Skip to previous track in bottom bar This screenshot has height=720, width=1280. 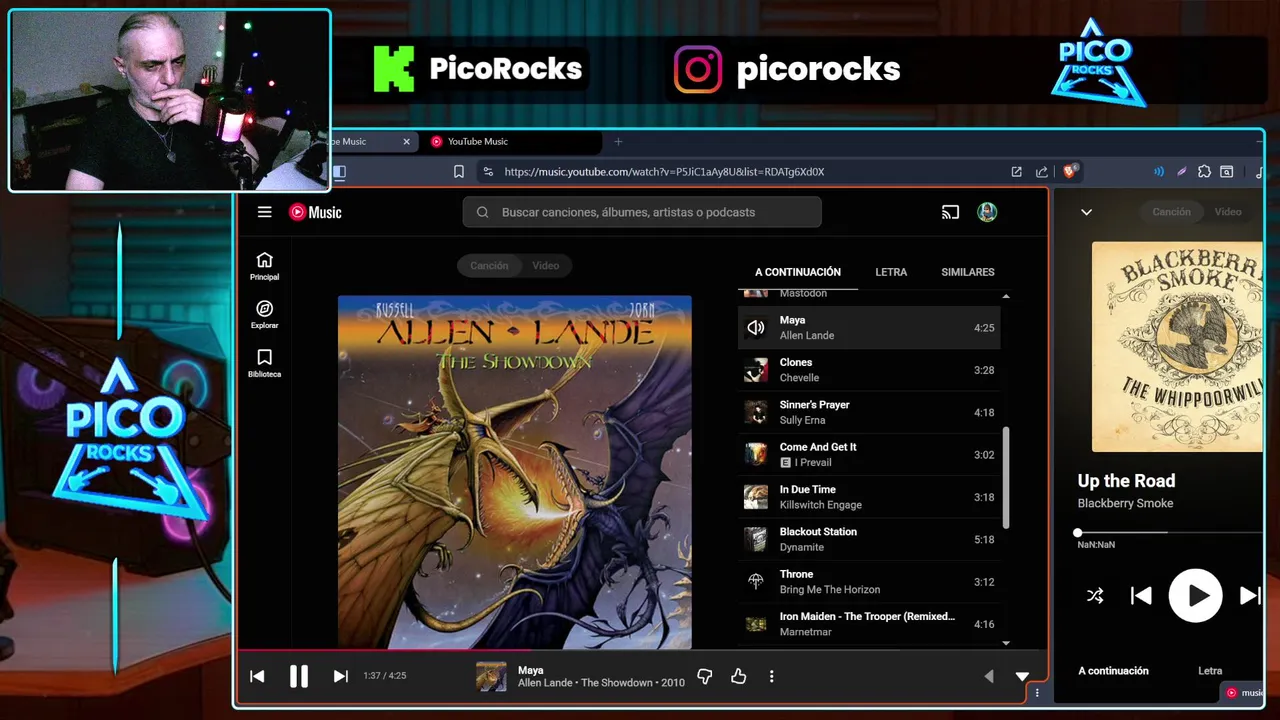coord(257,676)
